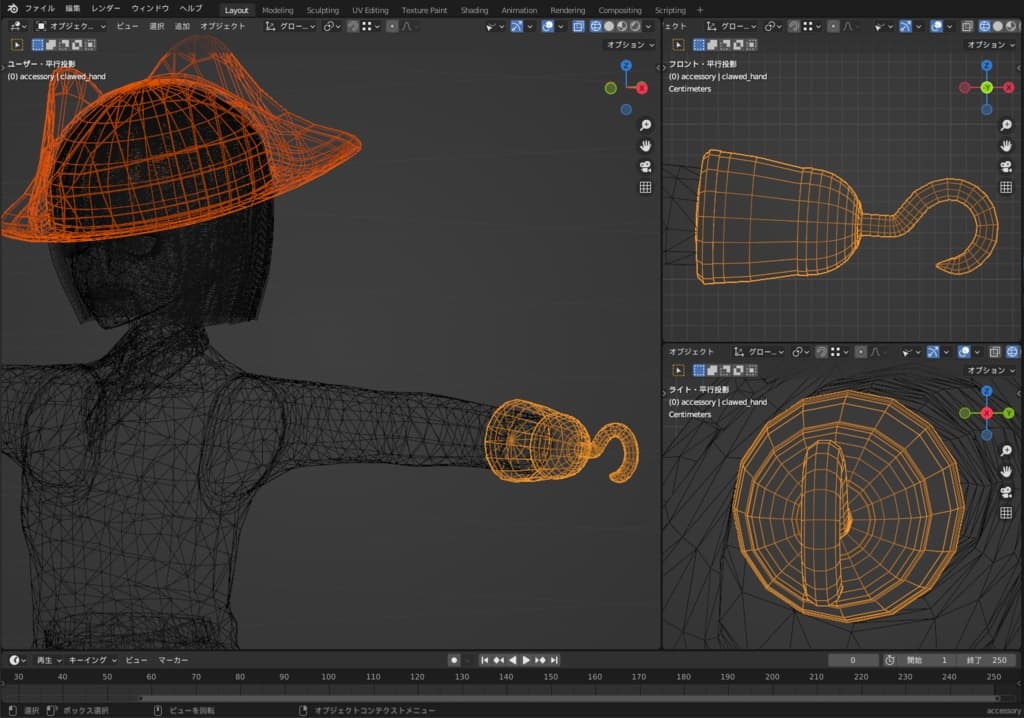Toggle auto-keying record button in timeline

454,660
